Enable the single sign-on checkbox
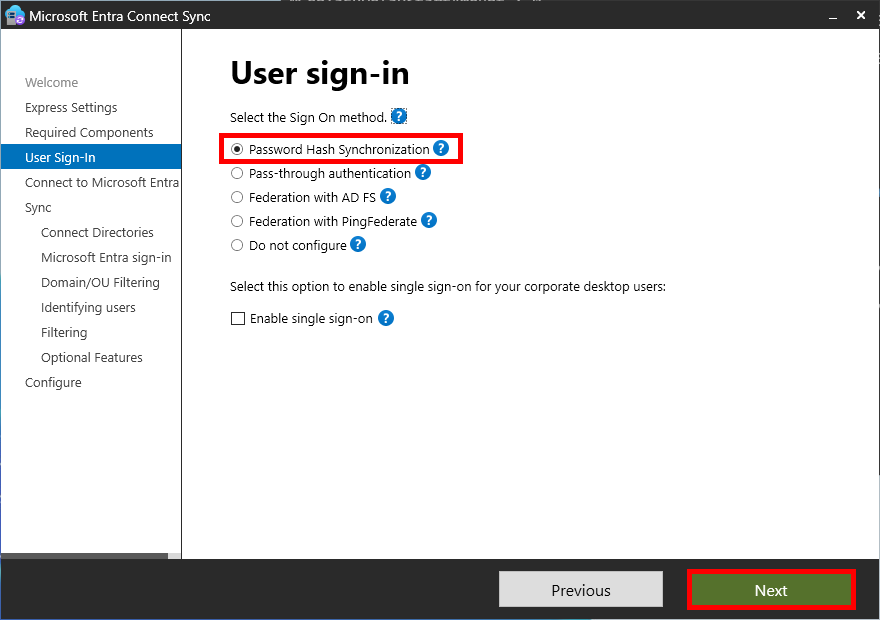 click(x=237, y=319)
